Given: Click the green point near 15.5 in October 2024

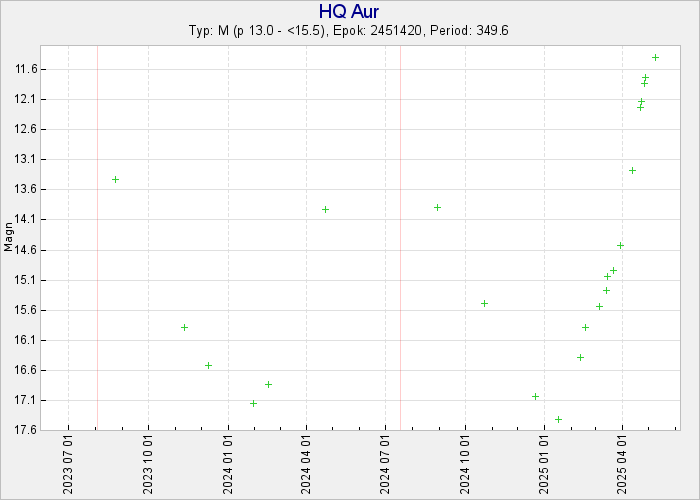Looking at the screenshot, I should [x=484, y=303].
